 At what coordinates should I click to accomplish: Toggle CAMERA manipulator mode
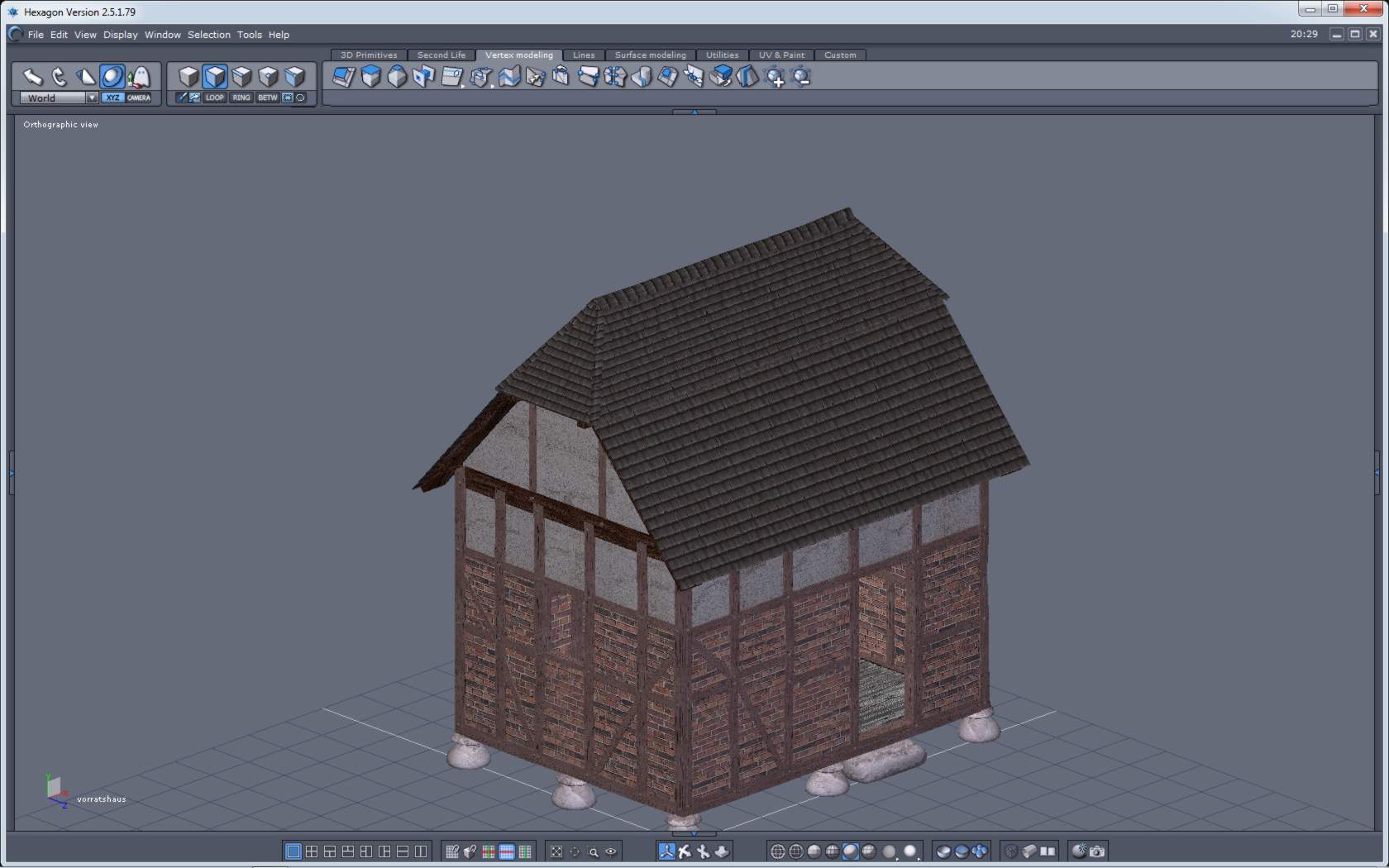pyautogui.click(x=139, y=98)
